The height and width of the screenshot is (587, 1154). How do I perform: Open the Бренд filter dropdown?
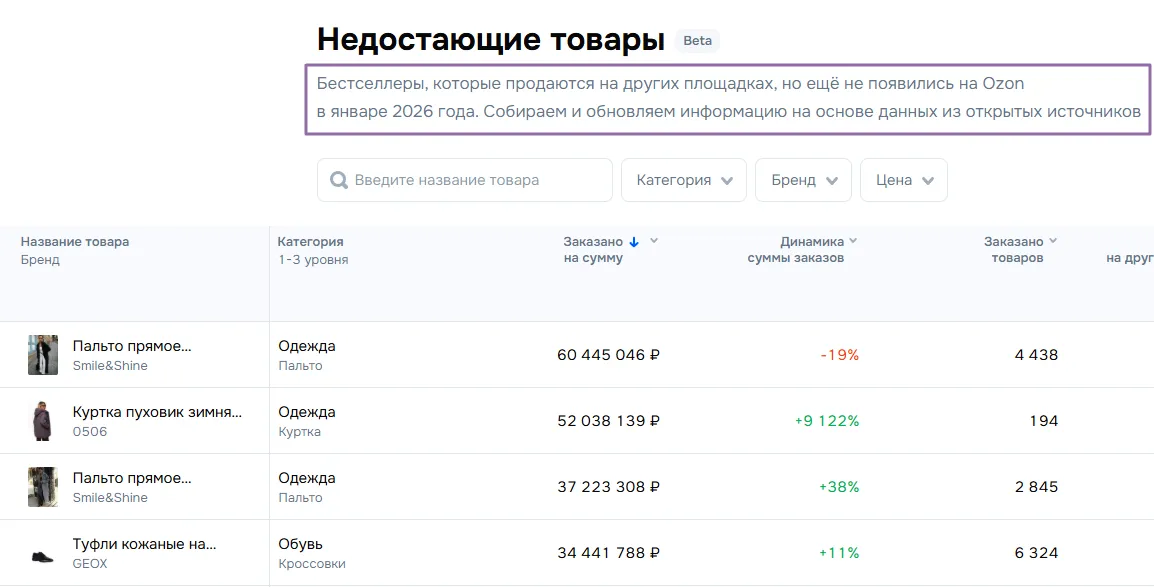point(803,181)
